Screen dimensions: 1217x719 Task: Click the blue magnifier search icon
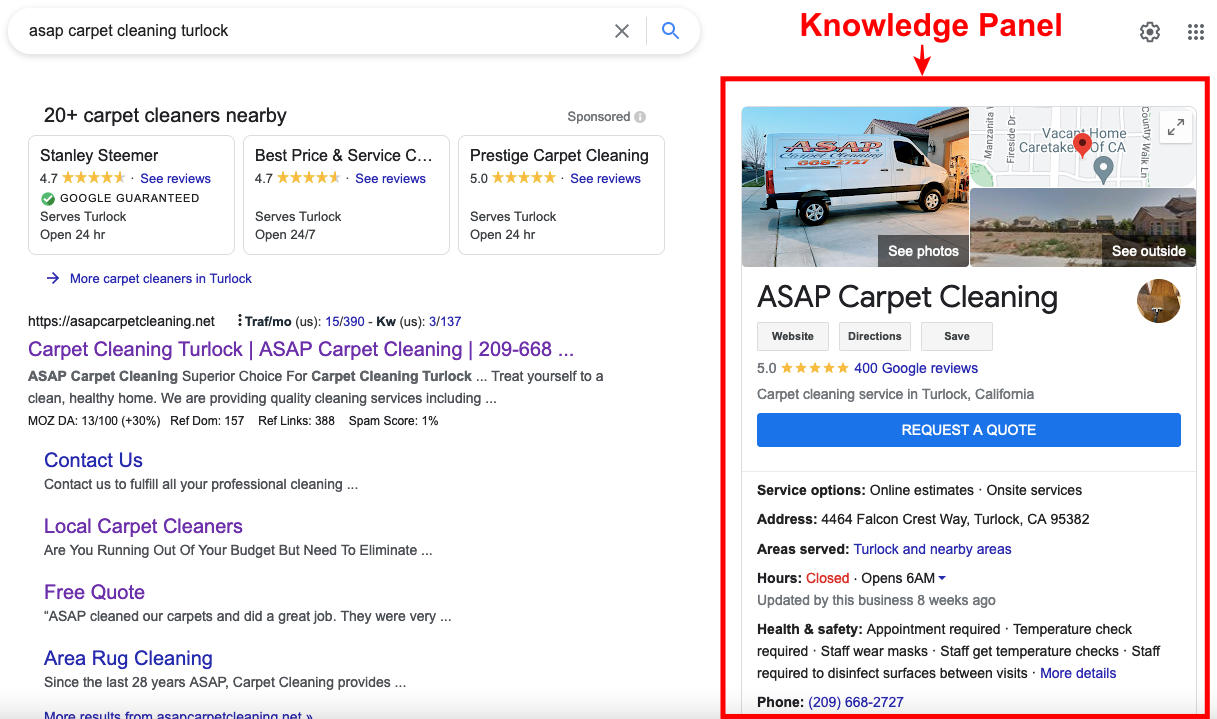671,31
